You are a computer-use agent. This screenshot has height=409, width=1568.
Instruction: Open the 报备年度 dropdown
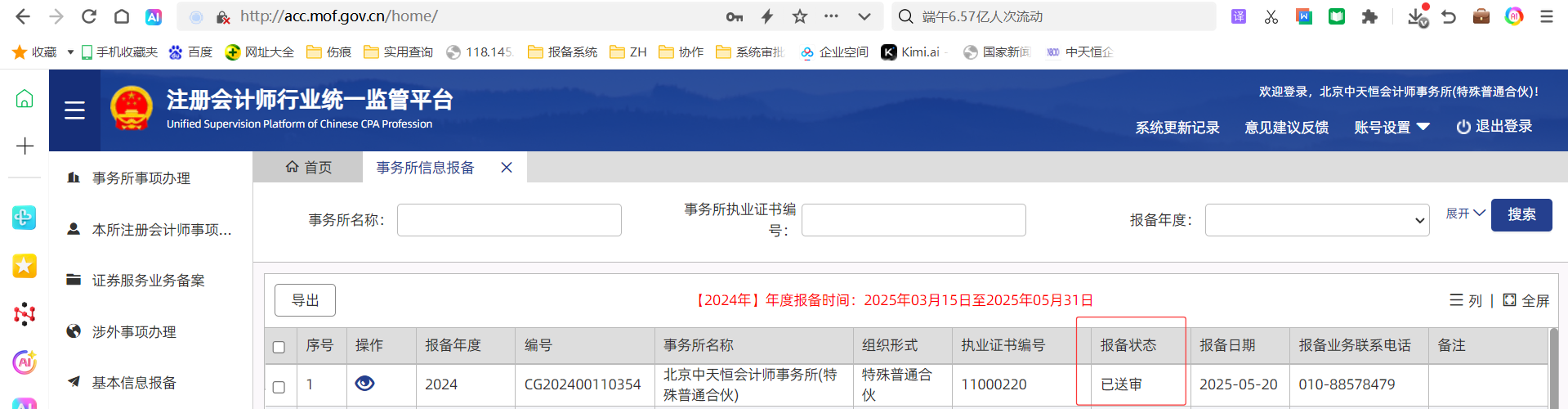coord(1316,220)
